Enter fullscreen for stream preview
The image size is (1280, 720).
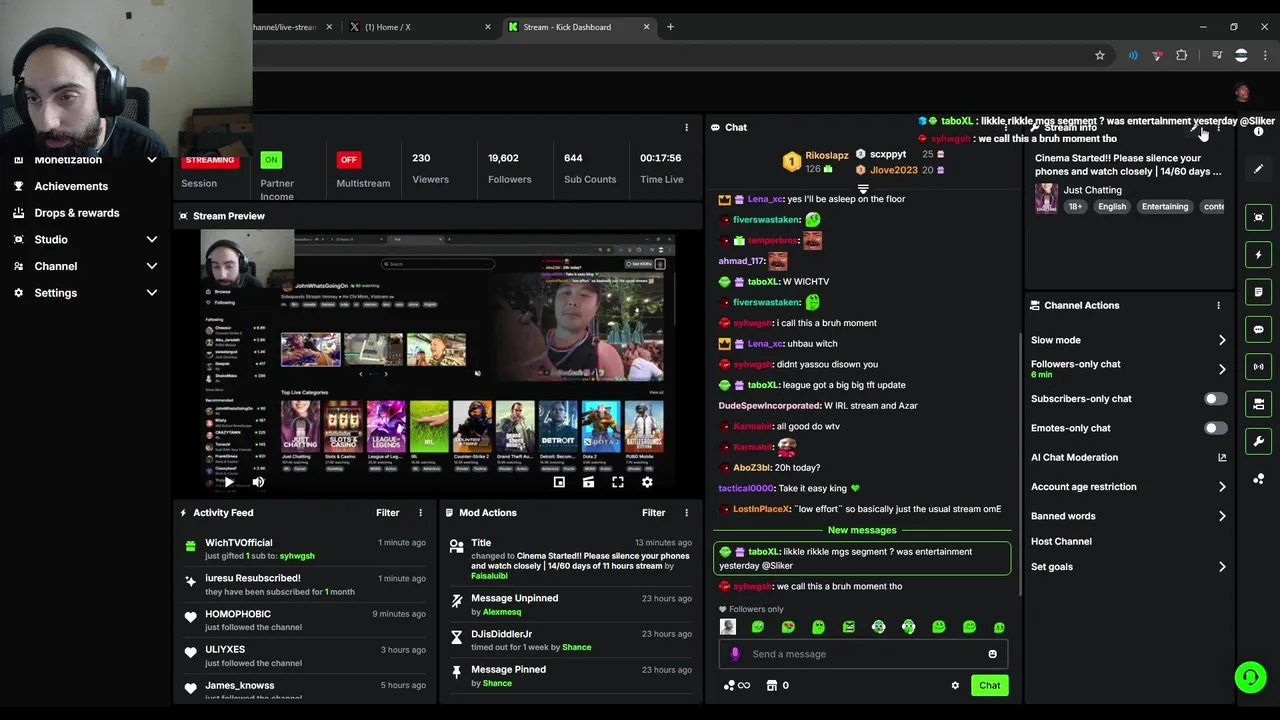pos(618,482)
